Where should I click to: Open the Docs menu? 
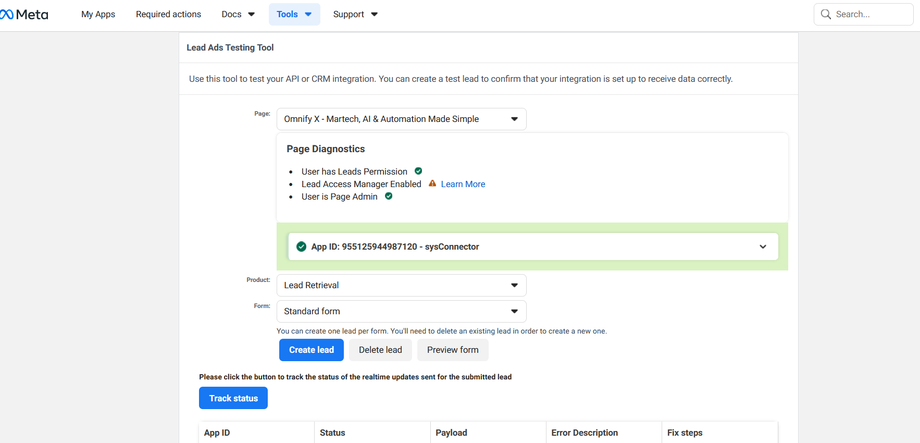[x=238, y=15]
